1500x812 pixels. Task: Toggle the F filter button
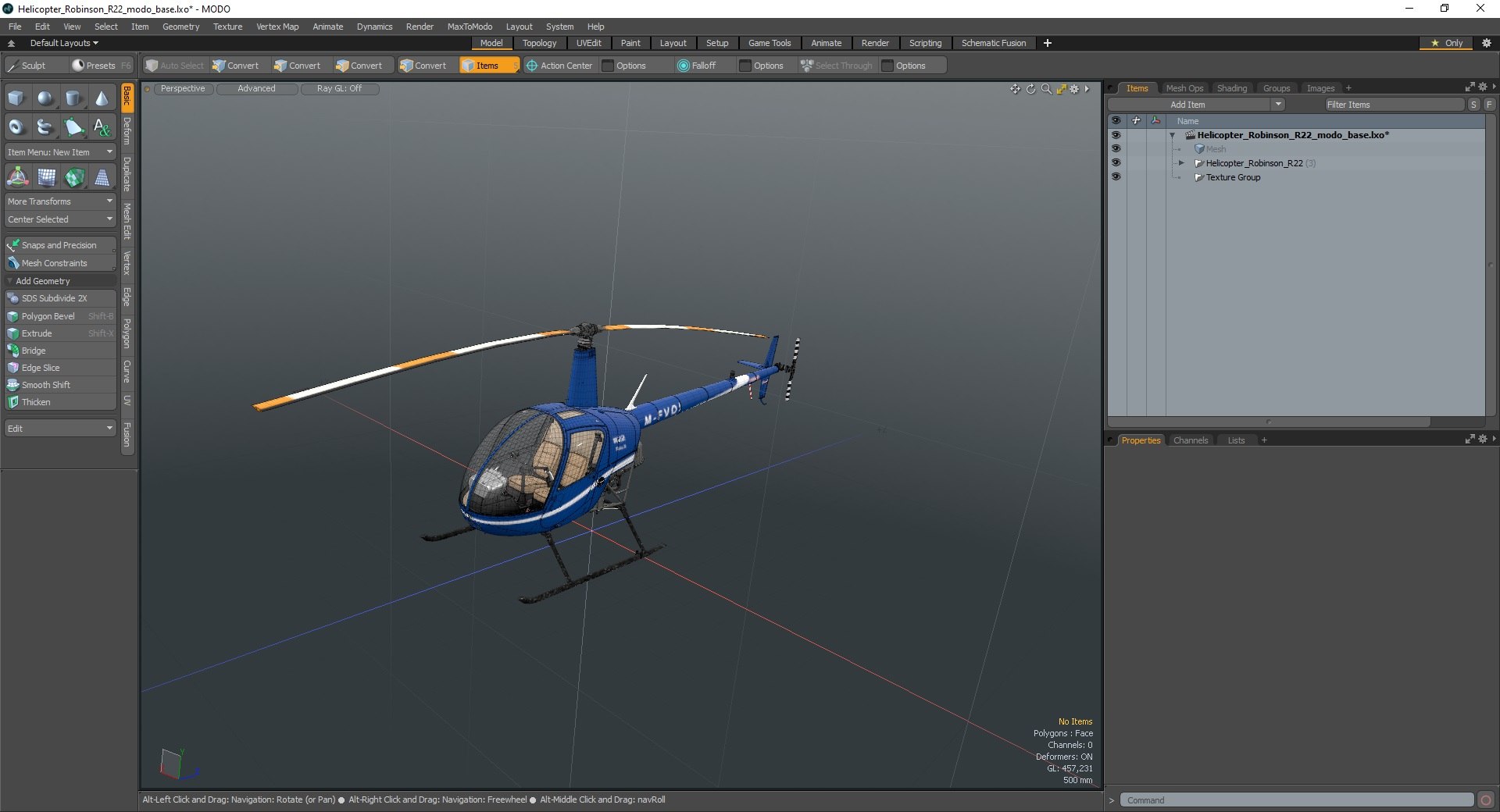(x=1489, y=105)
